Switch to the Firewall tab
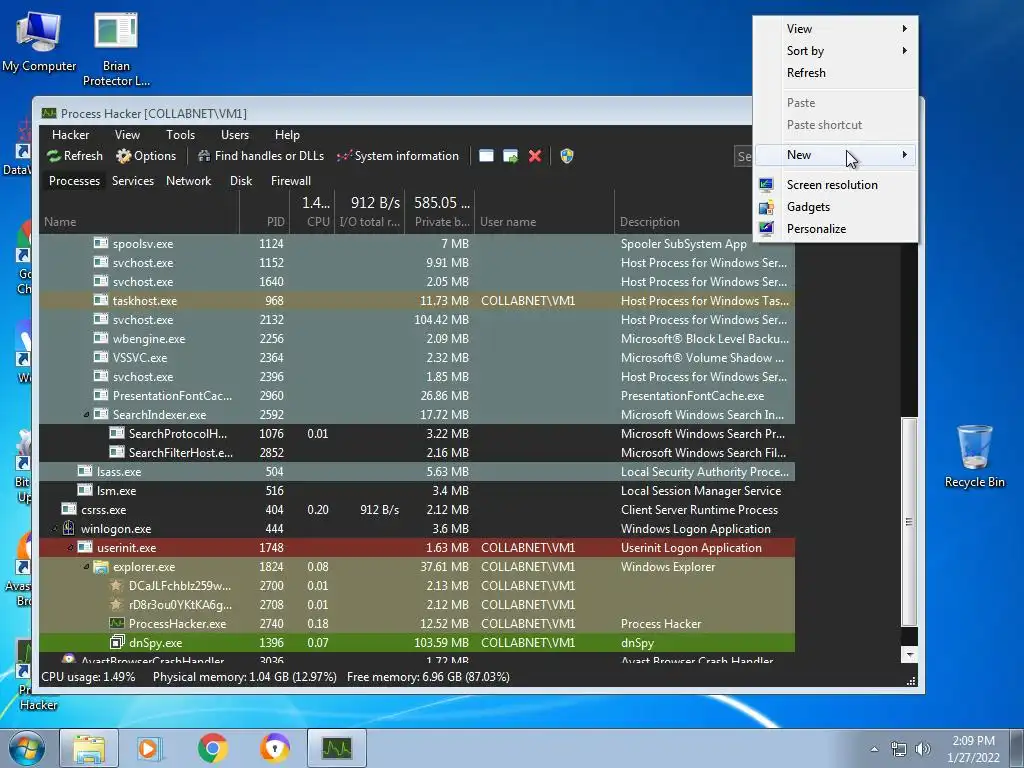The width and height of the screenshot is (1024, 768). point(291,181)
